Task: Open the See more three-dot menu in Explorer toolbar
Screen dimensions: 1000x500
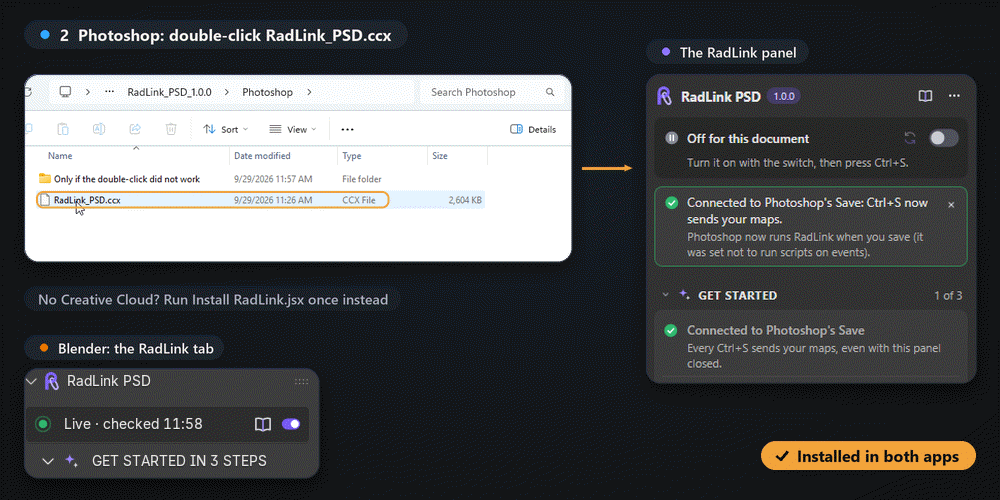Action: [x=347, y=129]
